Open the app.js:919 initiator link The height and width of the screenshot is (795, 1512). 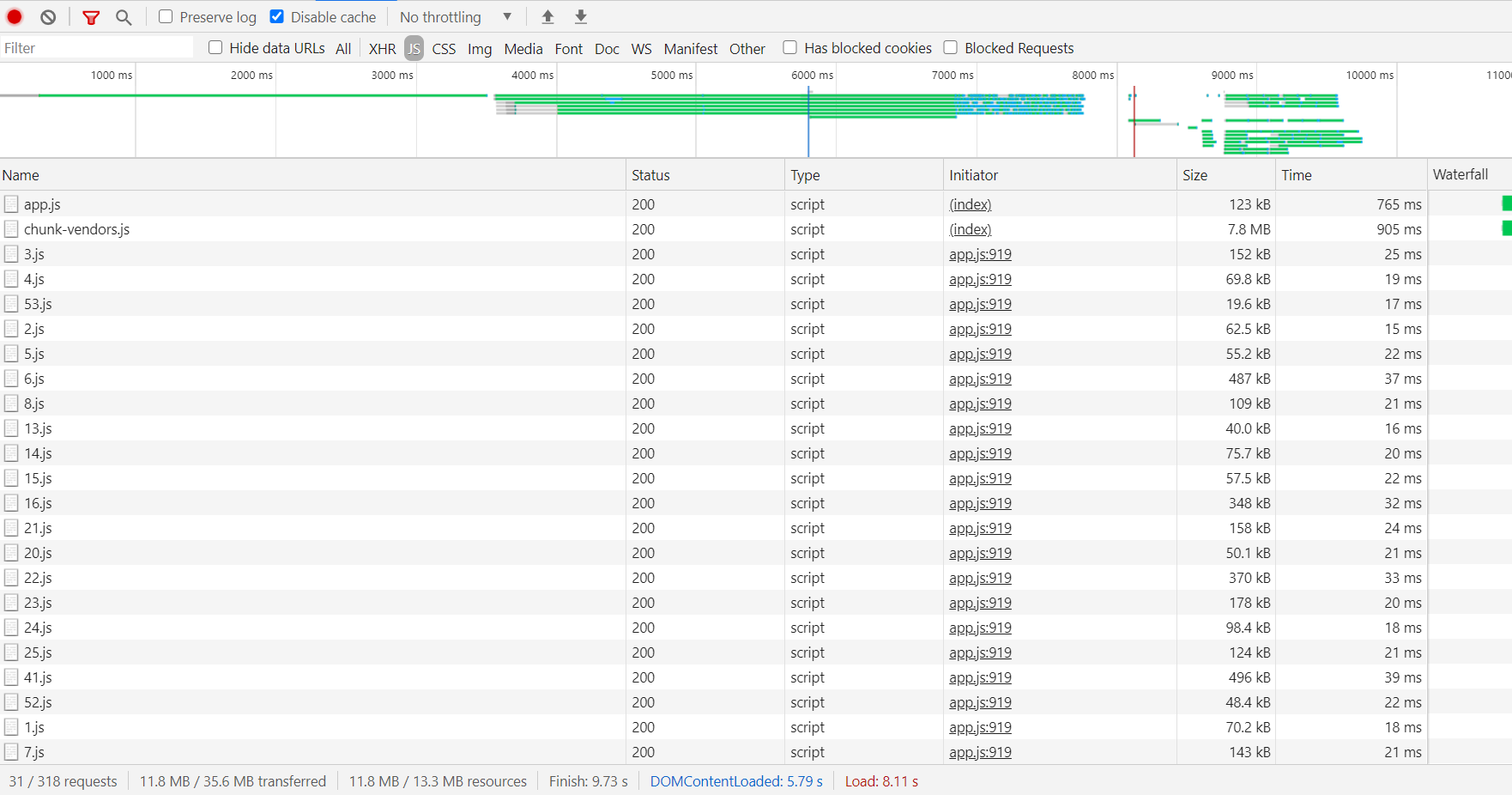[979, 254]
